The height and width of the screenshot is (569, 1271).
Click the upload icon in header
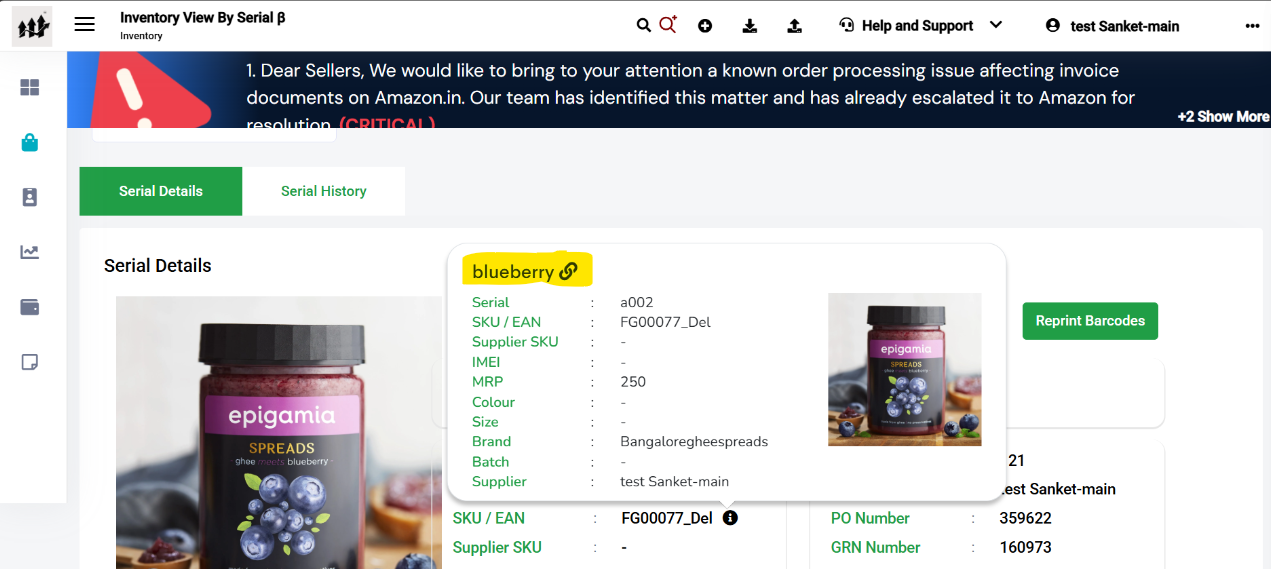[795, 26]
